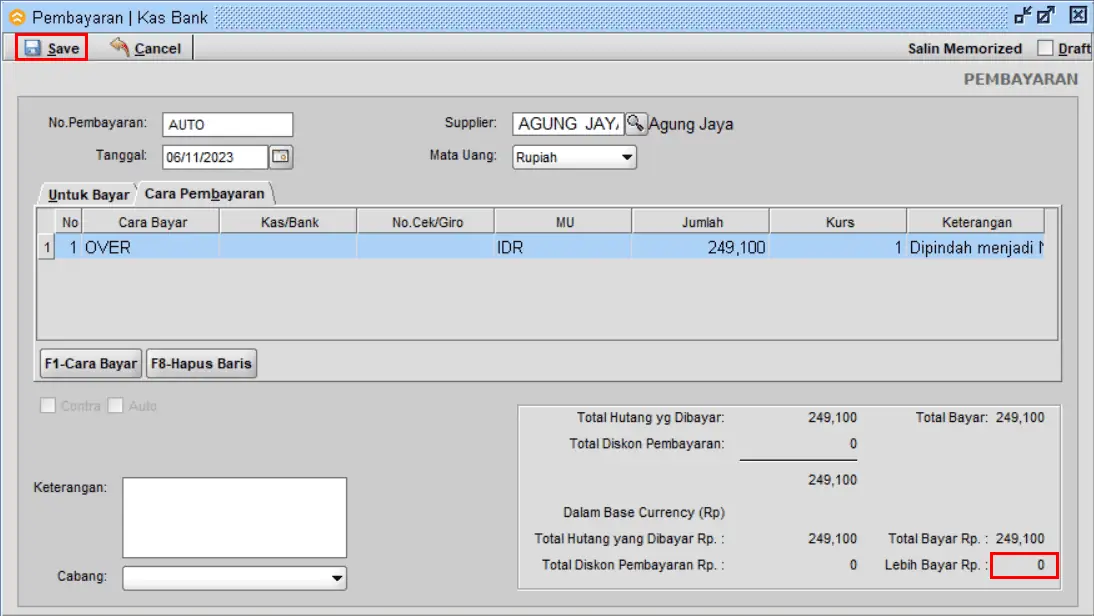This screenshot has width=1094, height=616.
Task: Click Salin Memorized
Action: coord(964,49)
